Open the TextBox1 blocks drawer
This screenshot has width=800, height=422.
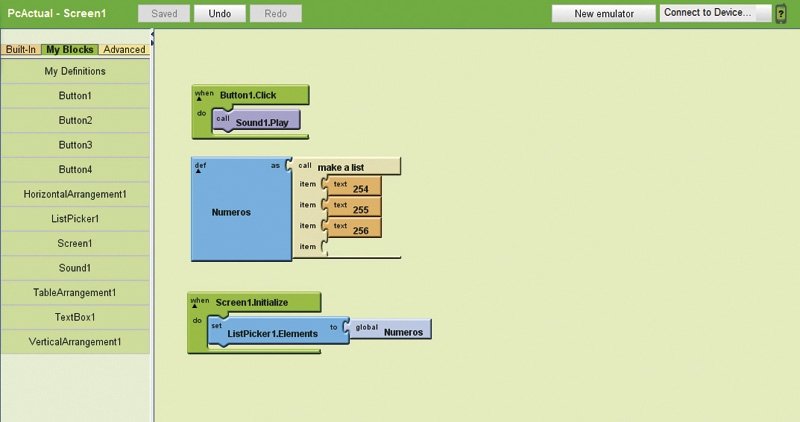coord(75,317)
